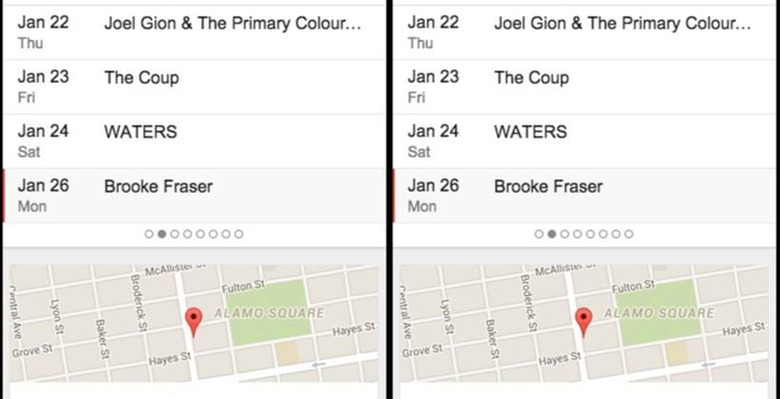The image size is (780, 399).
Task: Tap the red map pin in the left panel
Action: [x=194, y=321]
